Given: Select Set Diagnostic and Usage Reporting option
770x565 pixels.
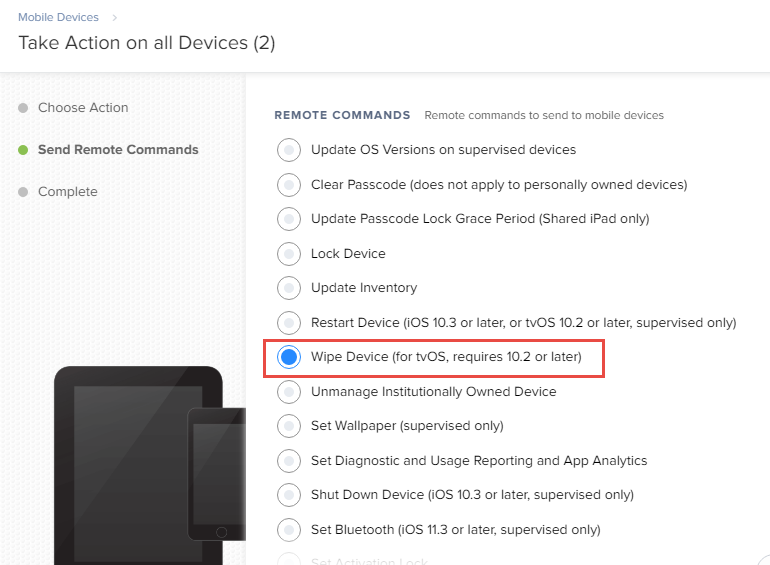Looking at the screenshot, I should tap(289, 461).
